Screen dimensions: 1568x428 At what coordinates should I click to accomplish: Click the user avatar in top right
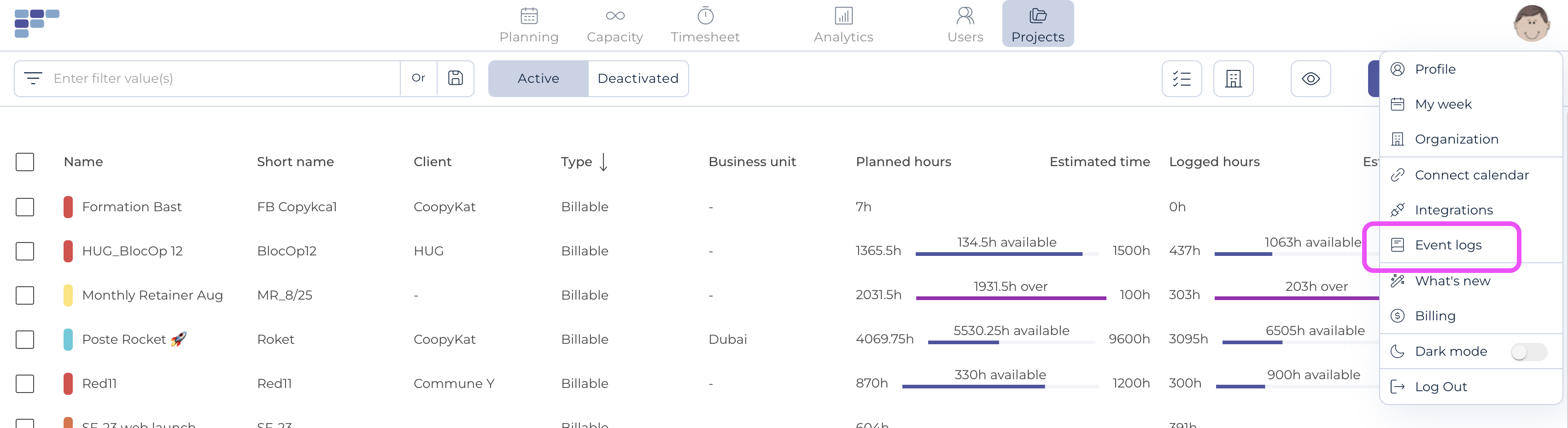coord(1531,24)
